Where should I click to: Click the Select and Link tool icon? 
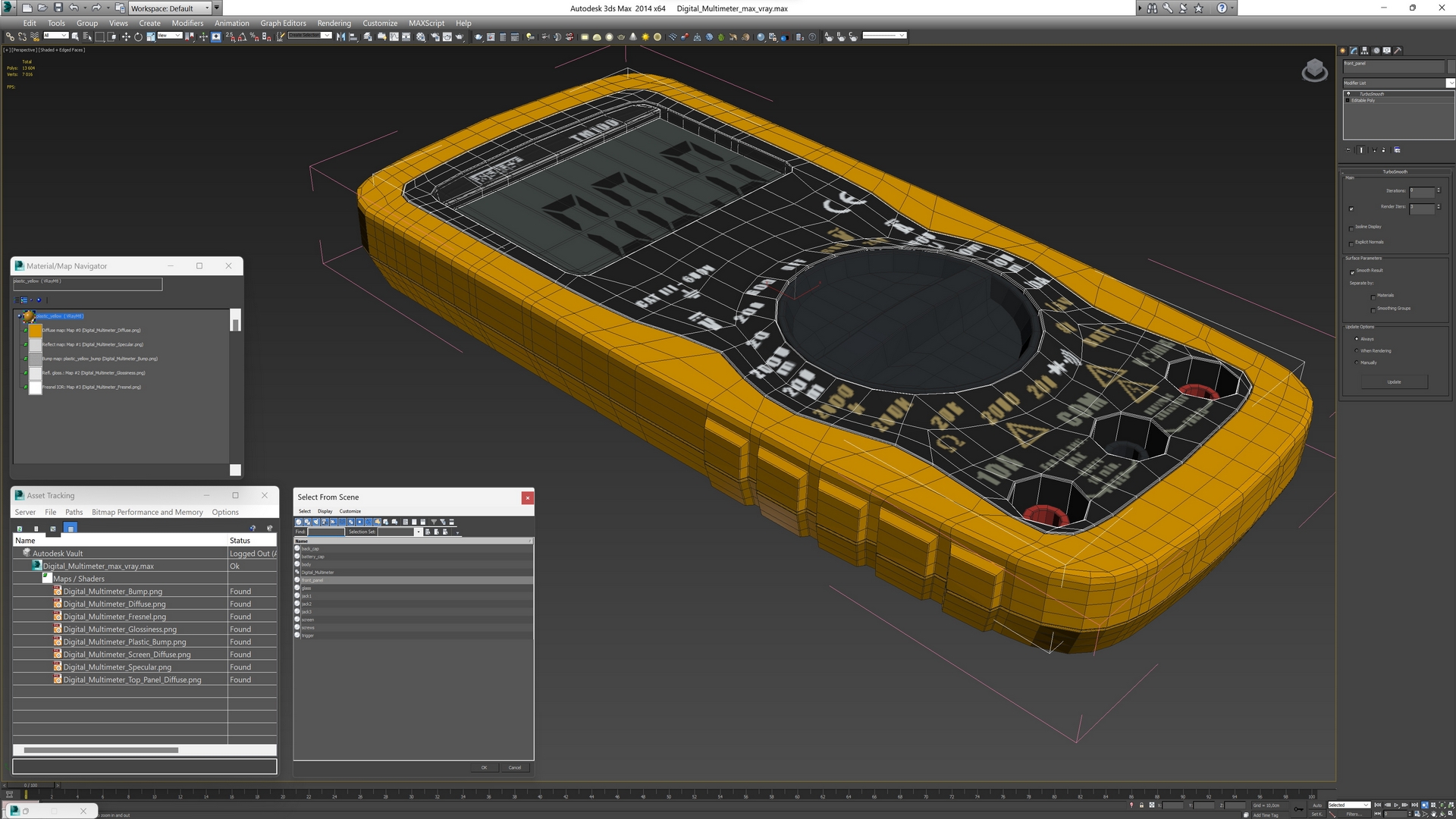click(10, 36)
